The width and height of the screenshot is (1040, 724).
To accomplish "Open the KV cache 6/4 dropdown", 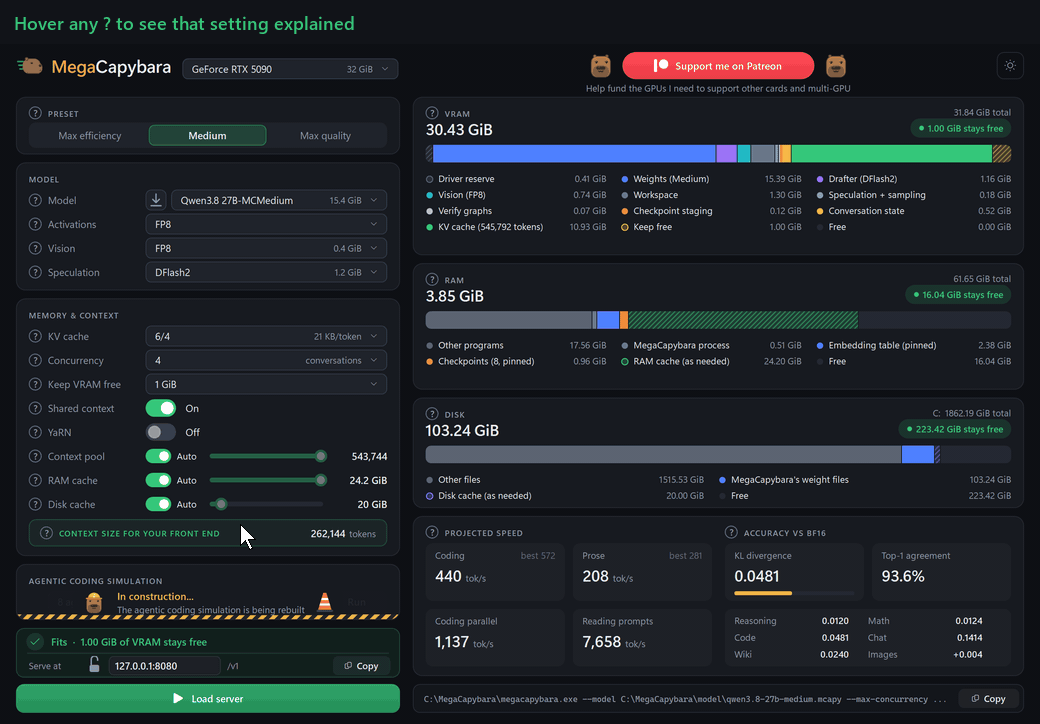I will pyautogui.click(x=266, y=336).
